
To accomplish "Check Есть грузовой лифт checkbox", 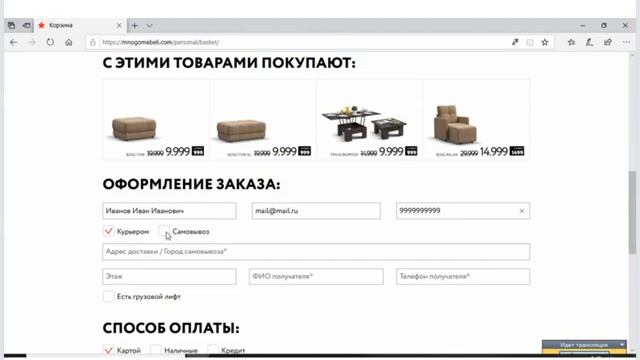I will [x=108, y=296].
